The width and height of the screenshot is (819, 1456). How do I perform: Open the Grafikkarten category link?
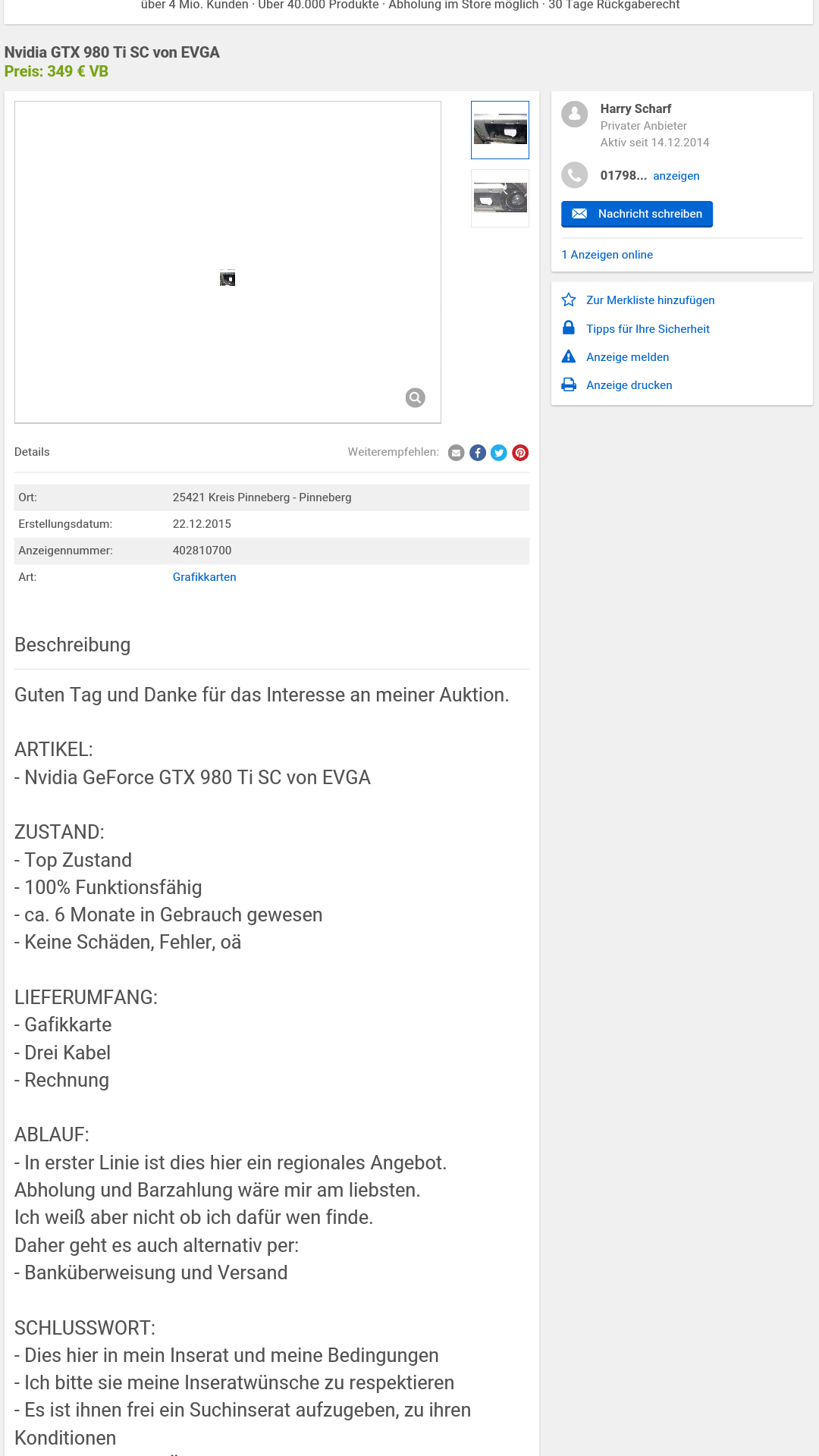point(205,577)
